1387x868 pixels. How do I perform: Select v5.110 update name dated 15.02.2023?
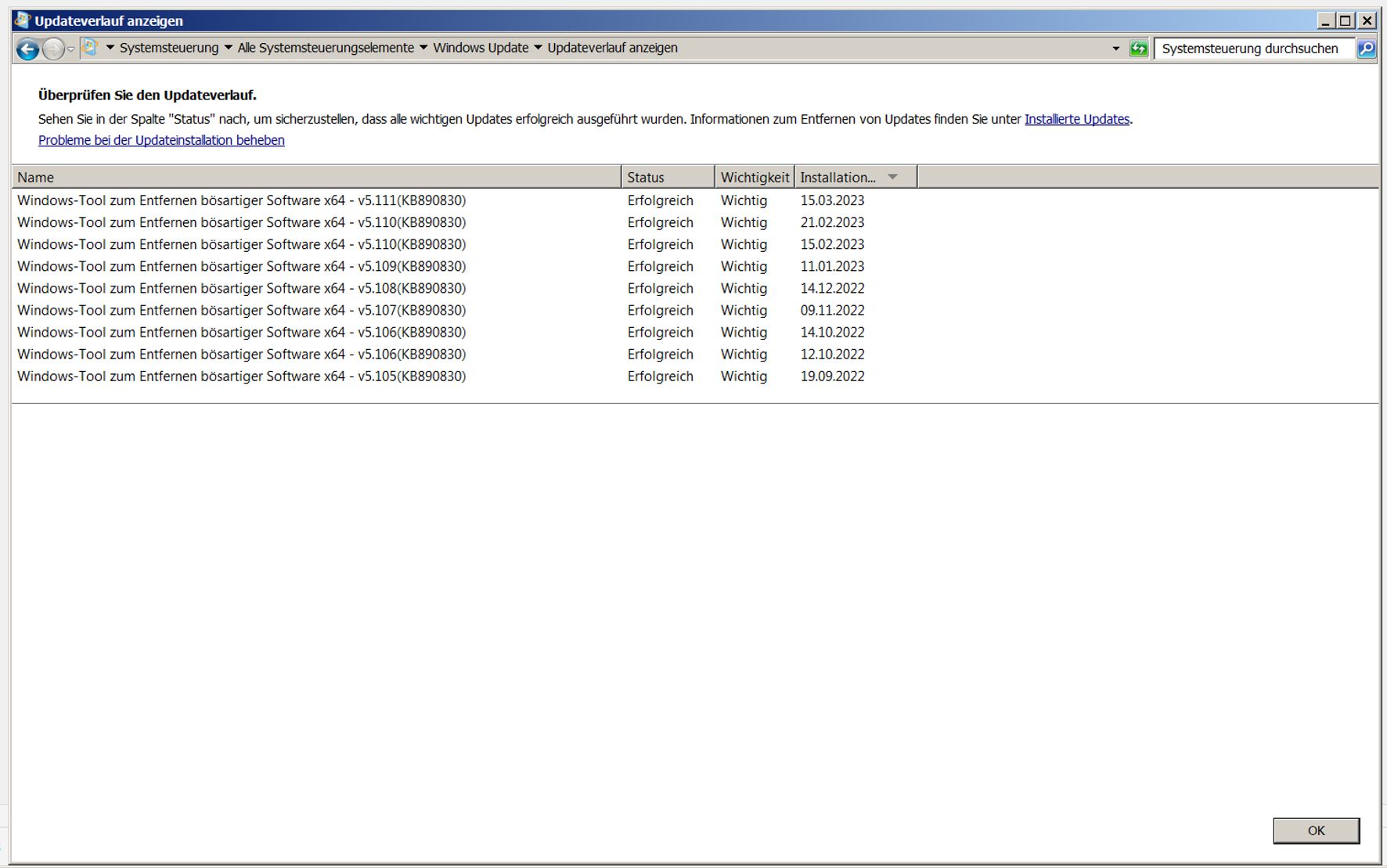coord(242,244)
